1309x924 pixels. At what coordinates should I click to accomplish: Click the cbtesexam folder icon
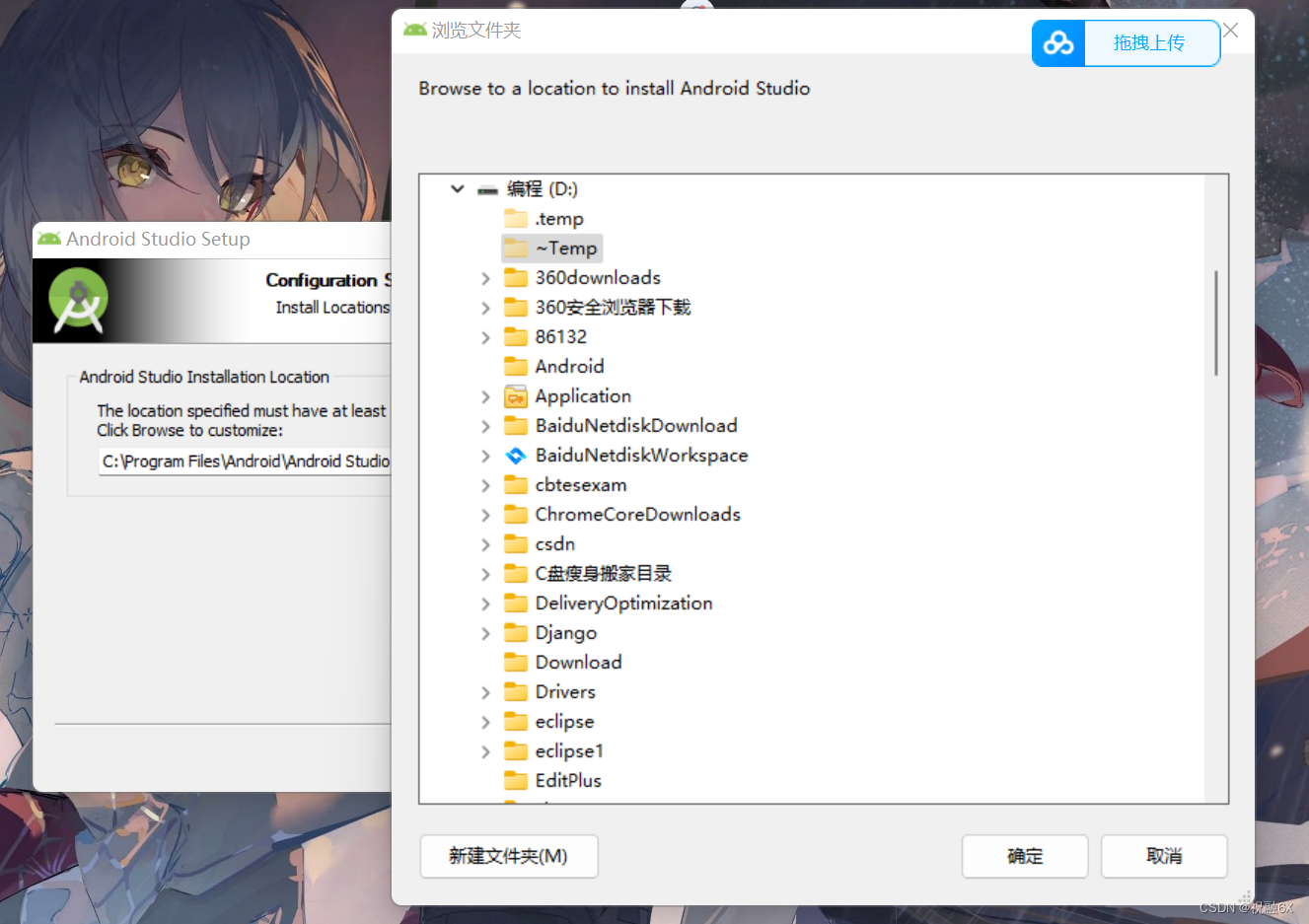[516, 484]
